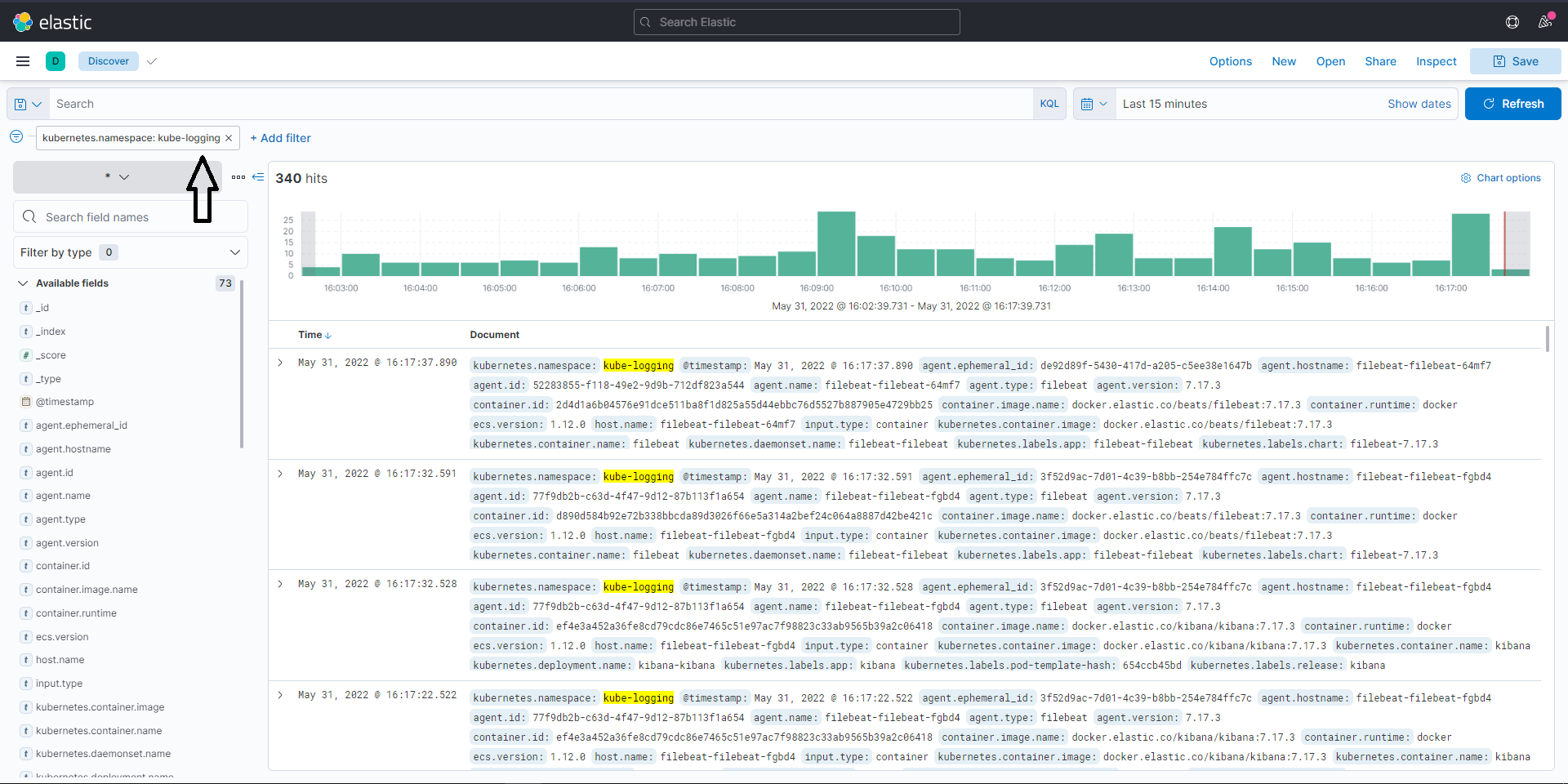
Task: Open the Options menu
Action: click(1231, 61)
